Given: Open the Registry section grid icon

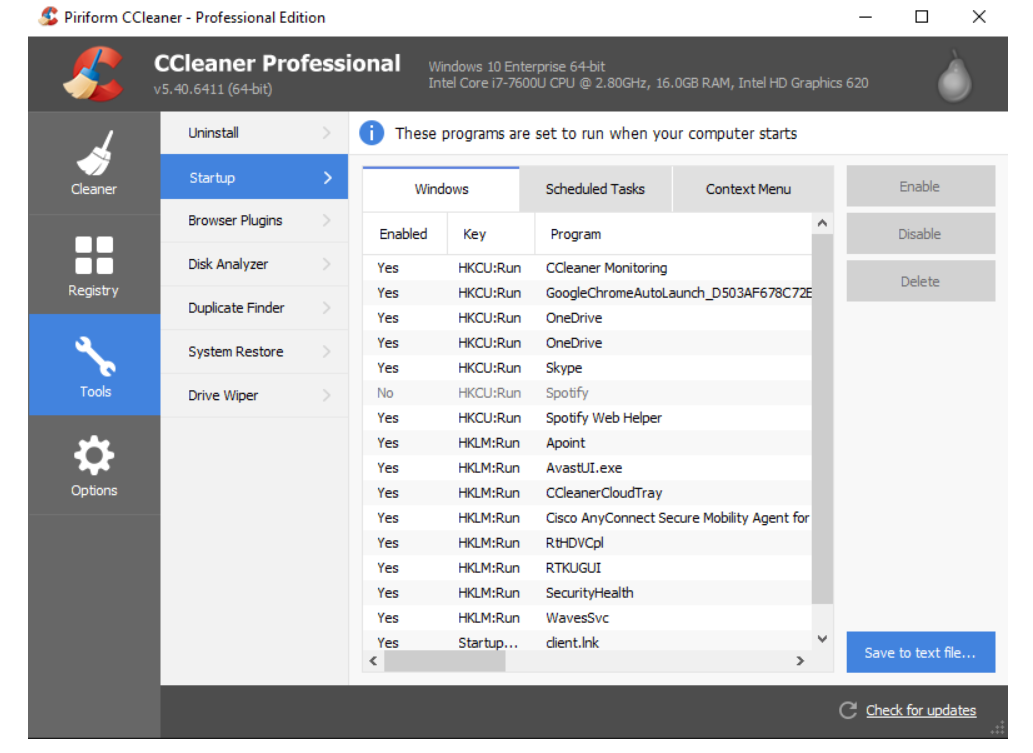Looking at the screenshot, I should pos(94,255).
